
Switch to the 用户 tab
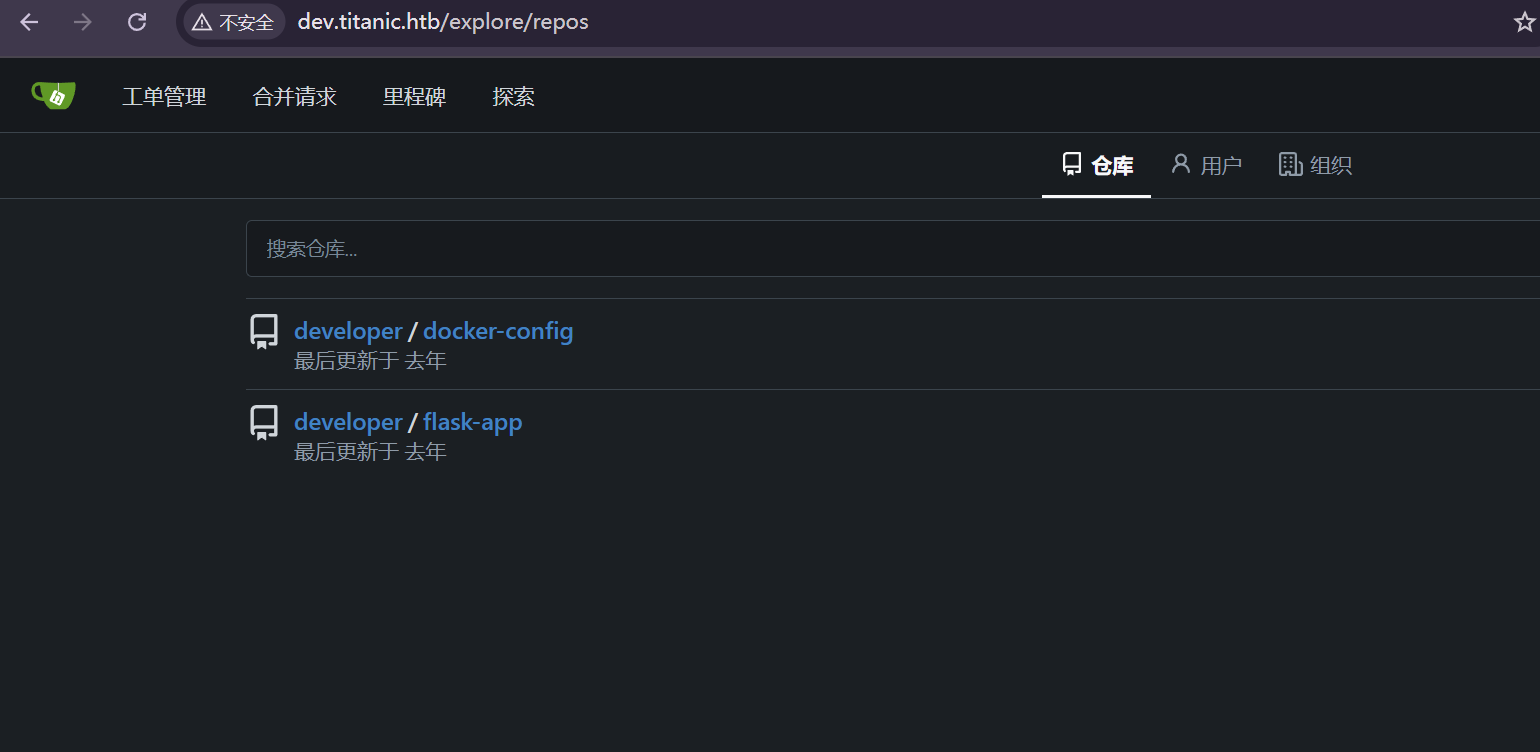(1206, 166)
